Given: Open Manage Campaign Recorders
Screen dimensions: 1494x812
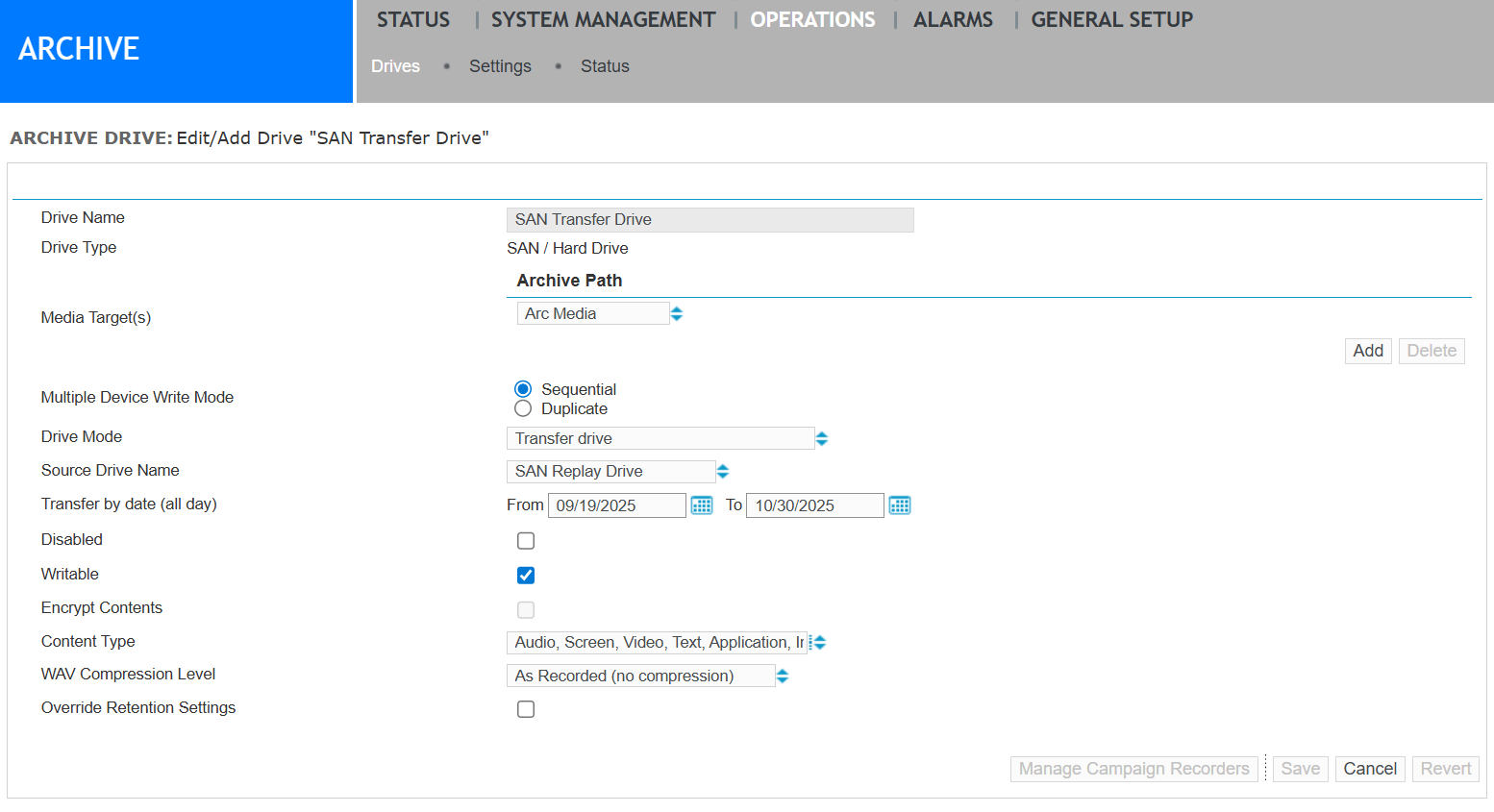Looking at the screenshot, I should click(x=1133, y=768).
